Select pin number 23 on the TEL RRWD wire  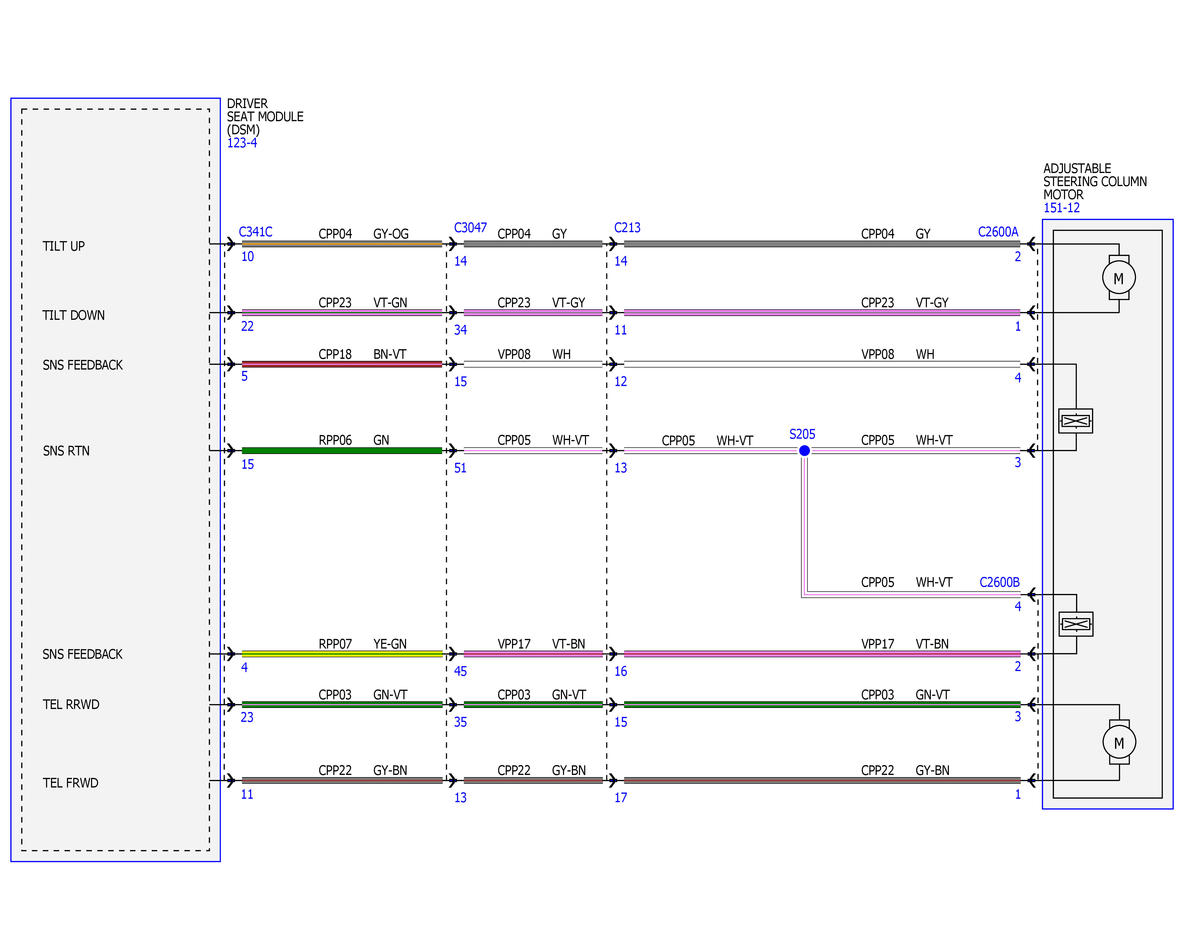tap(247, 717)
